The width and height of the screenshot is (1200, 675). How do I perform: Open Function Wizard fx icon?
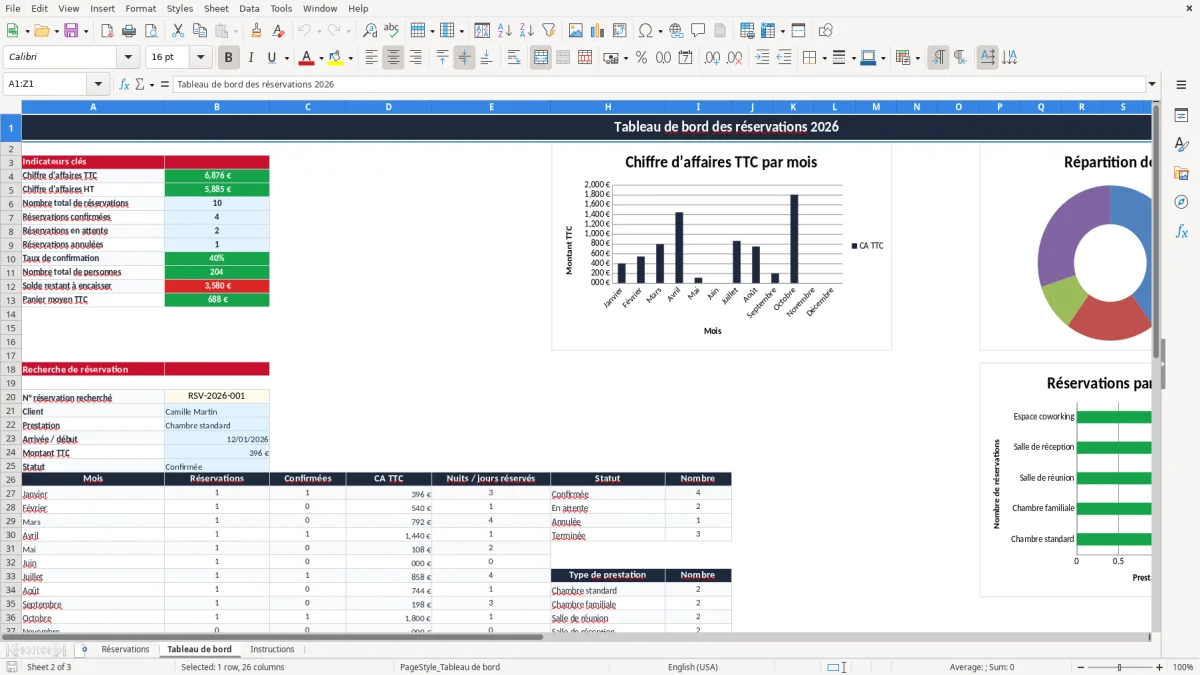coord(125,84)
